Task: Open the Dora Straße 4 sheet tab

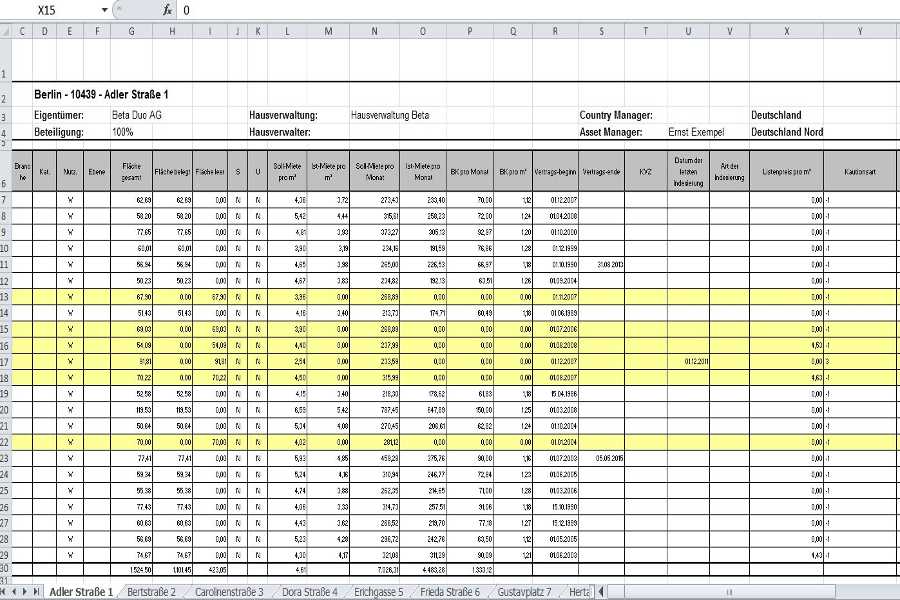Action: [310, 591]
